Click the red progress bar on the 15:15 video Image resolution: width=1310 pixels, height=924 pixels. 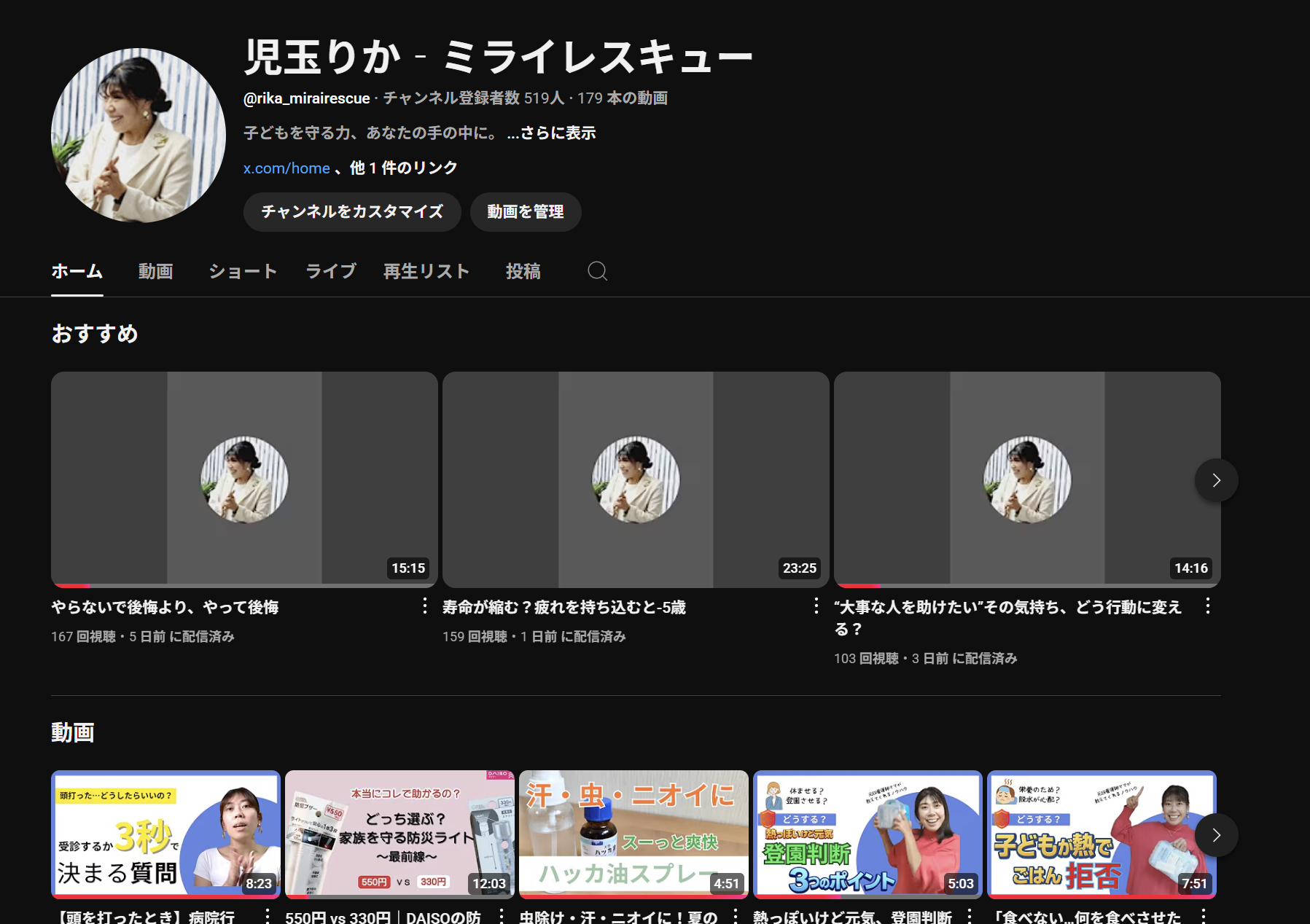click(x=71, y=585)
